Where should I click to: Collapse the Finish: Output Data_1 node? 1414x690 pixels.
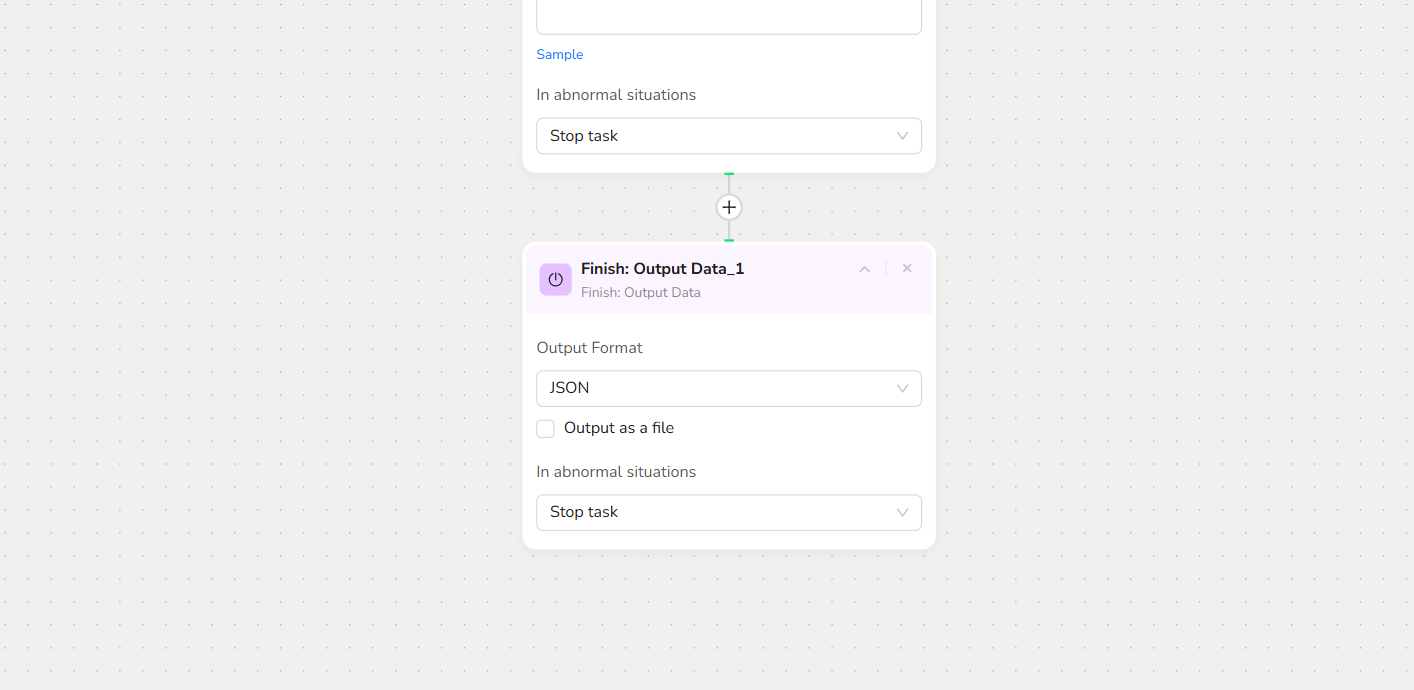[x=865, y=269]
